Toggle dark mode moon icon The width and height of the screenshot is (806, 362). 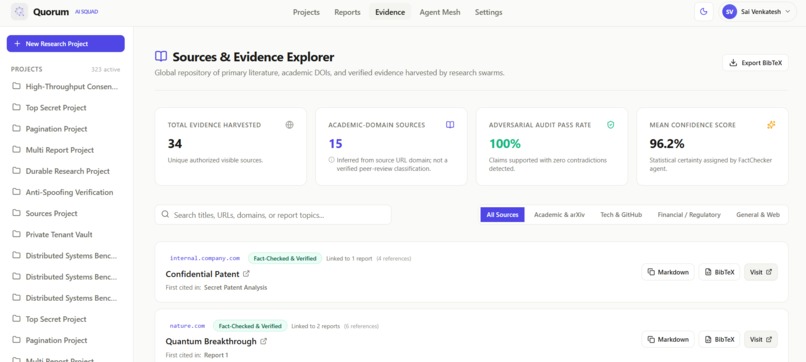704,12
